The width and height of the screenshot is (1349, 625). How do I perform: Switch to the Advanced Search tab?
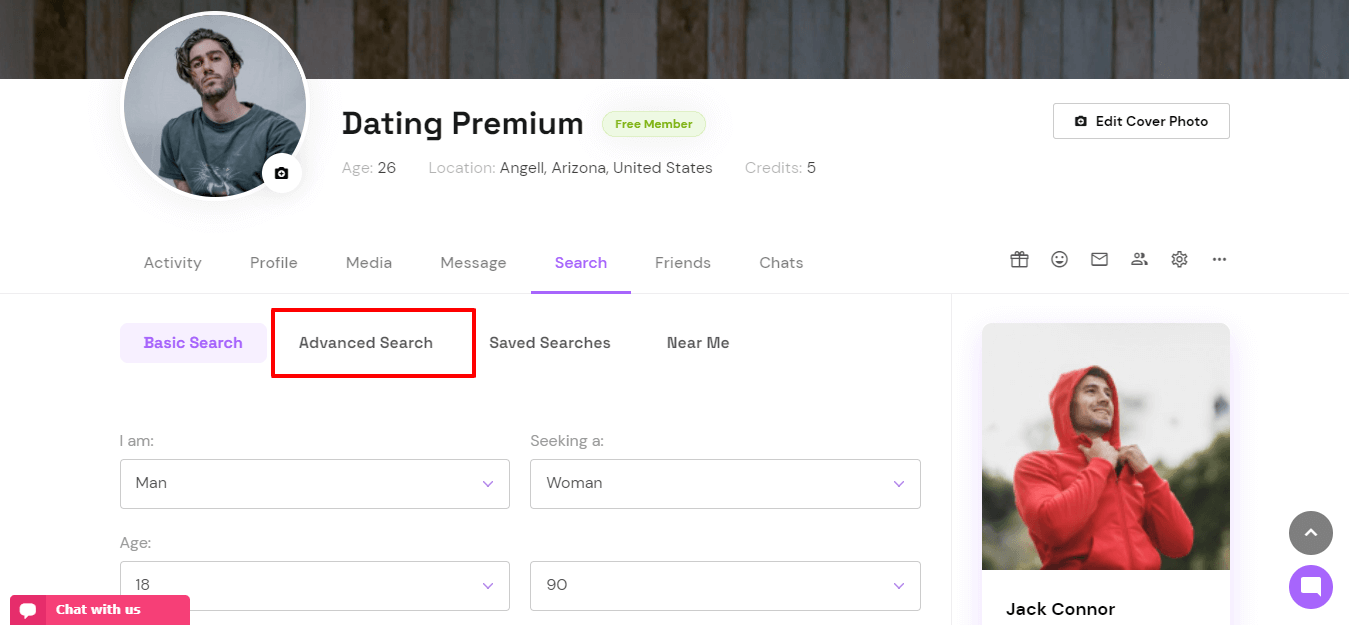[x=366, y=343]
